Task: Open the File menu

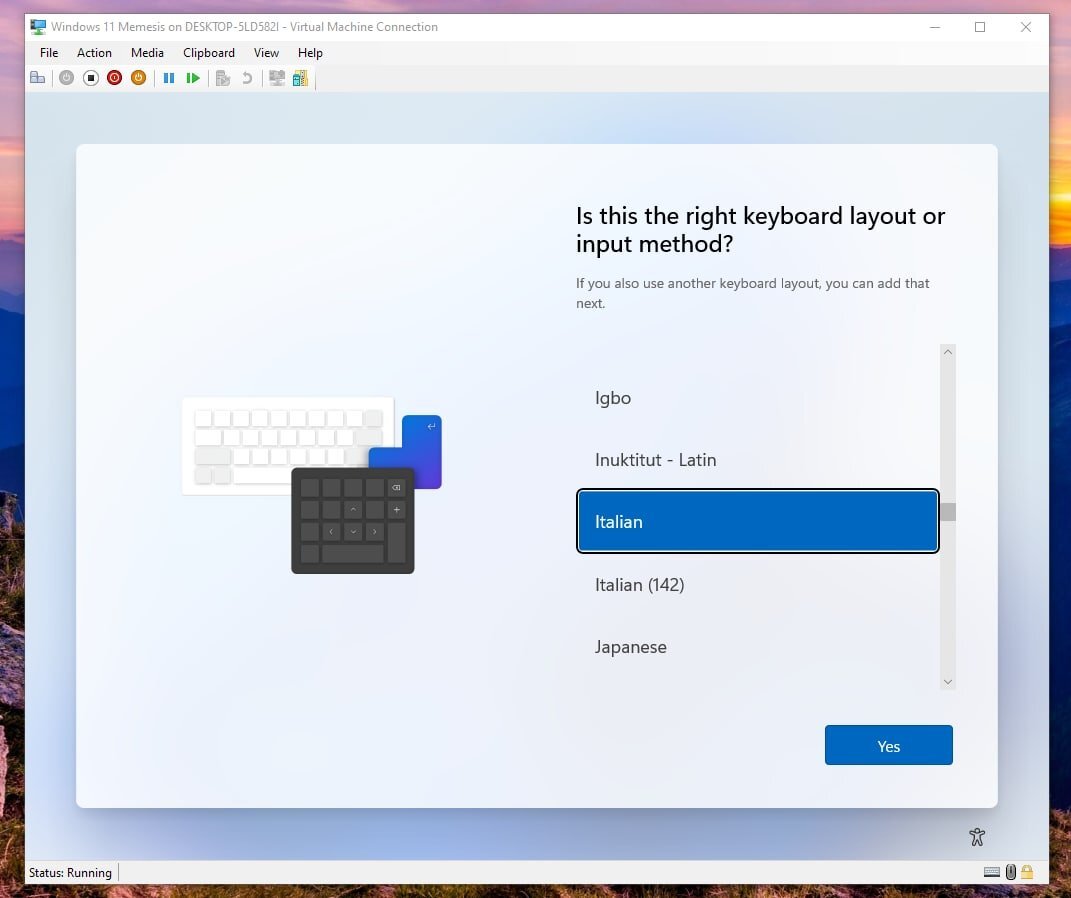Action: point(48,53)
